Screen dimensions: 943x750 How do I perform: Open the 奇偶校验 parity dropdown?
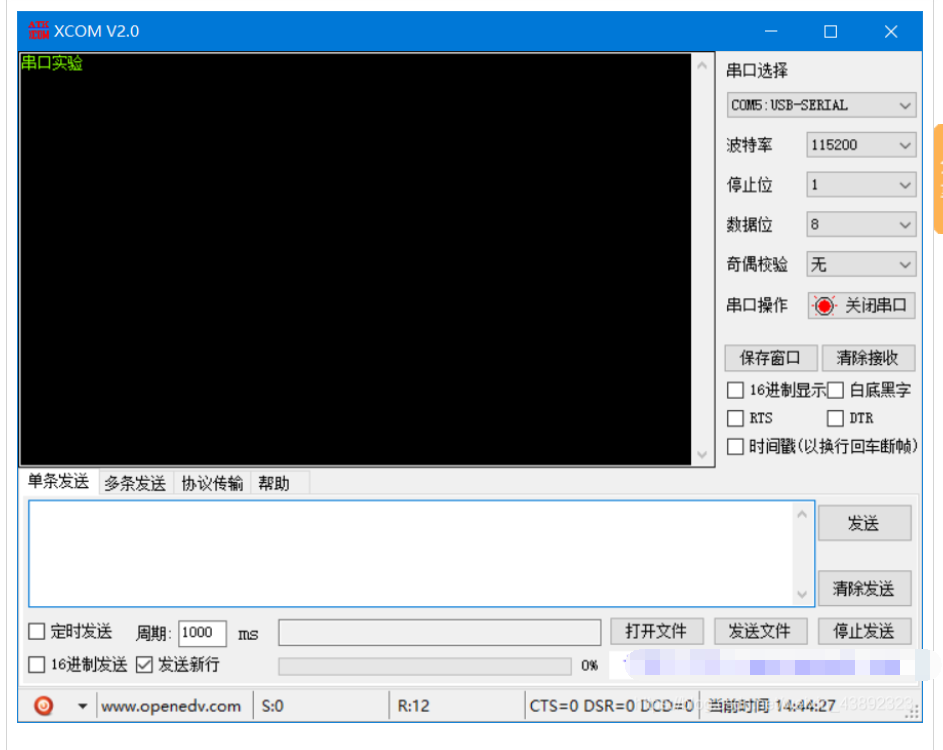pyautogui.click(x=861, y=264)
